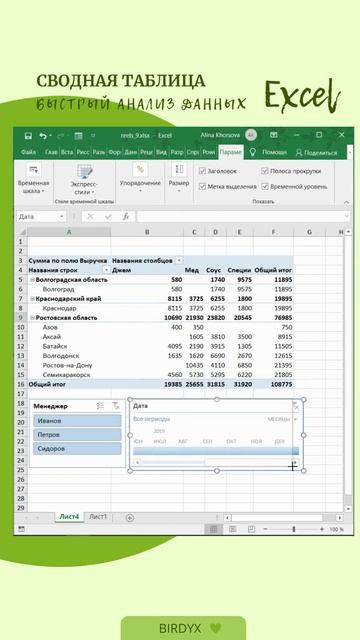Select column A header
Image resolution: width=360 pixels, height=640 pixels.
[69, 232]
